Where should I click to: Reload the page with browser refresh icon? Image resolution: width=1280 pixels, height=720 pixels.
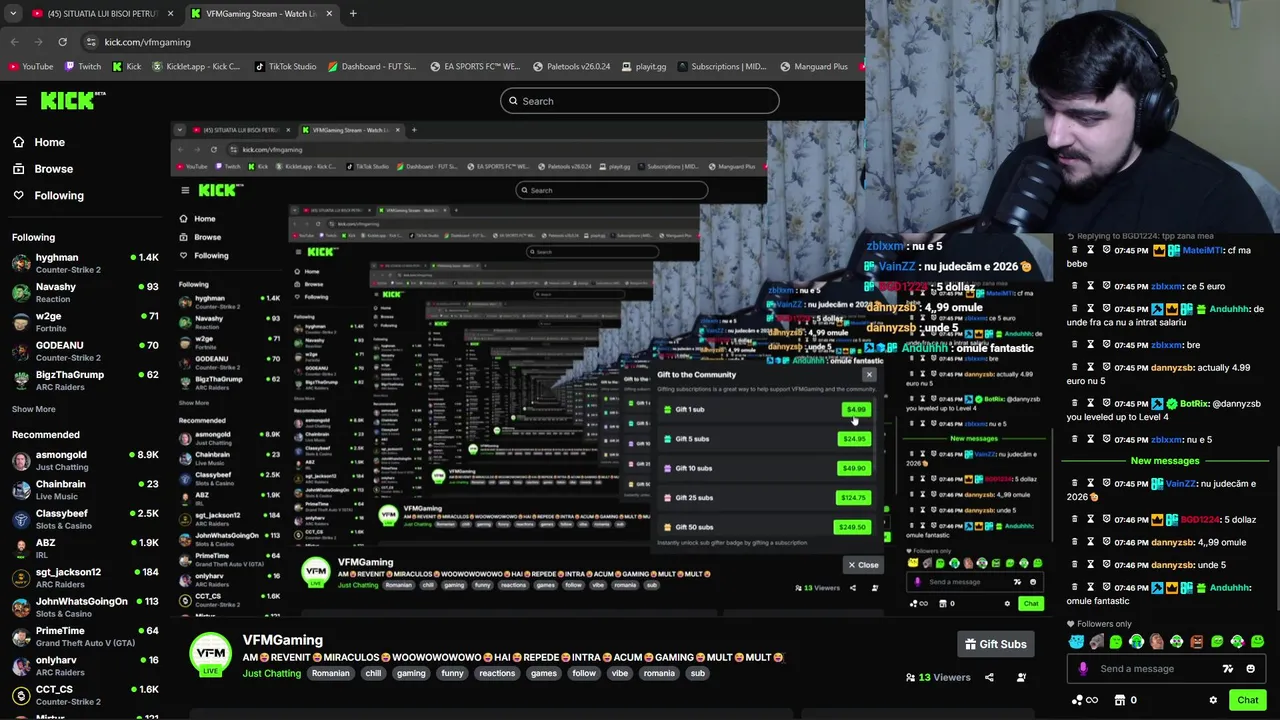[62, 42]
